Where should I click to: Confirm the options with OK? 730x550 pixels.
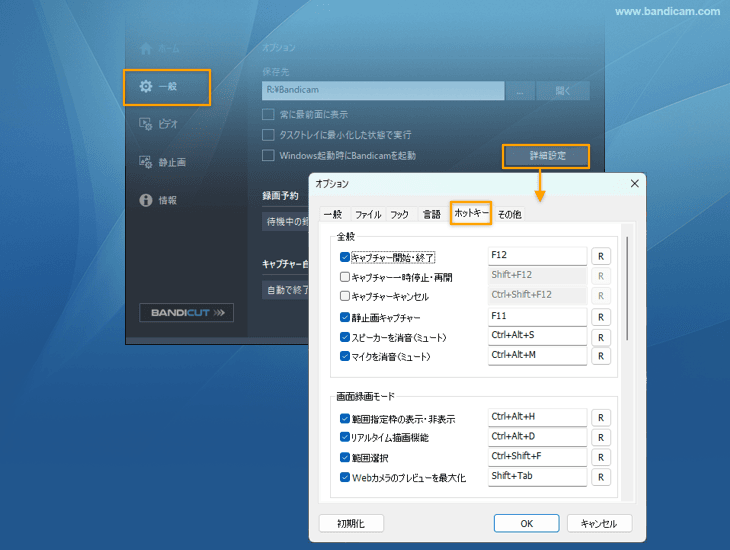[x=527, y=523]
